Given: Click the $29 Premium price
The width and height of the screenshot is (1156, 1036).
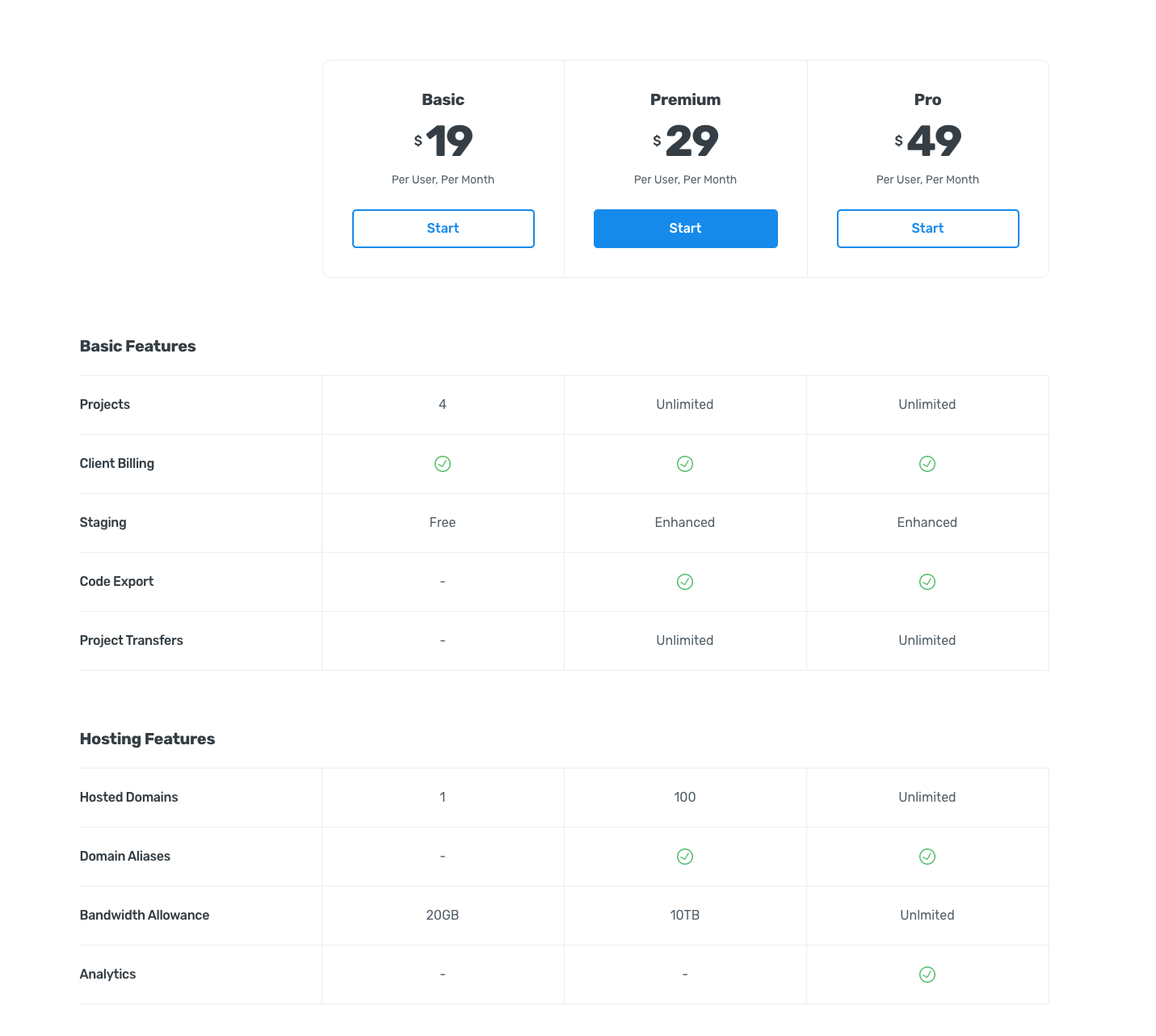Looking at the screenshot, I should [685, 140].
